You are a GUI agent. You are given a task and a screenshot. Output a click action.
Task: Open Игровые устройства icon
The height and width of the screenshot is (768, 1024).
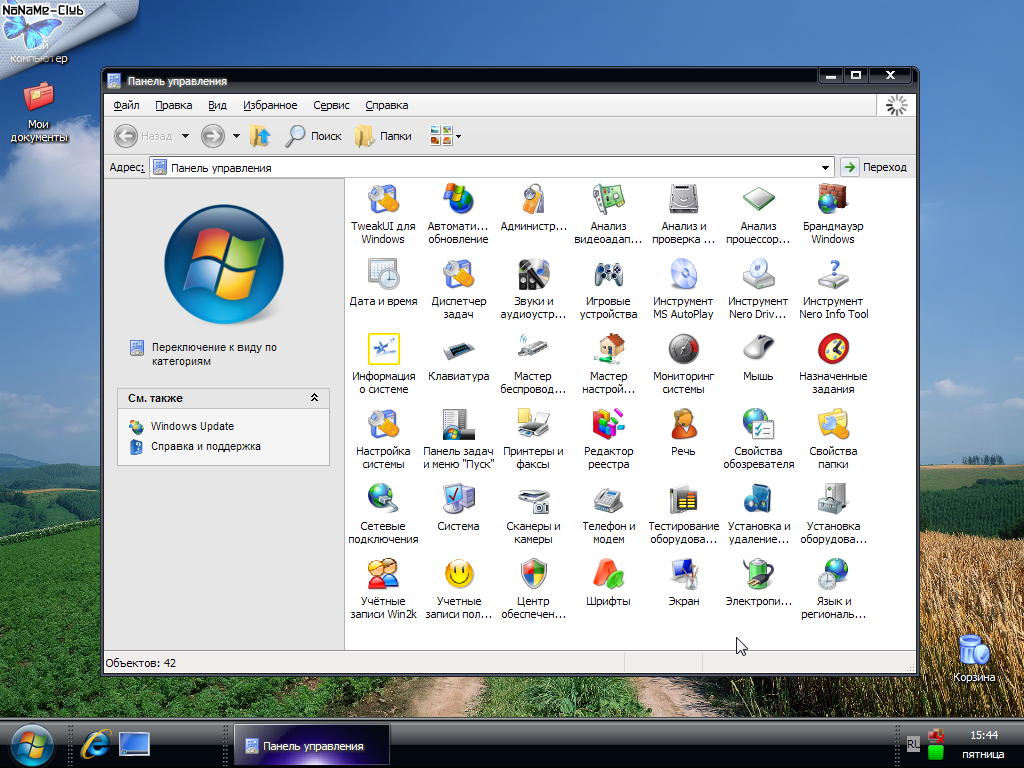(609, 289)
